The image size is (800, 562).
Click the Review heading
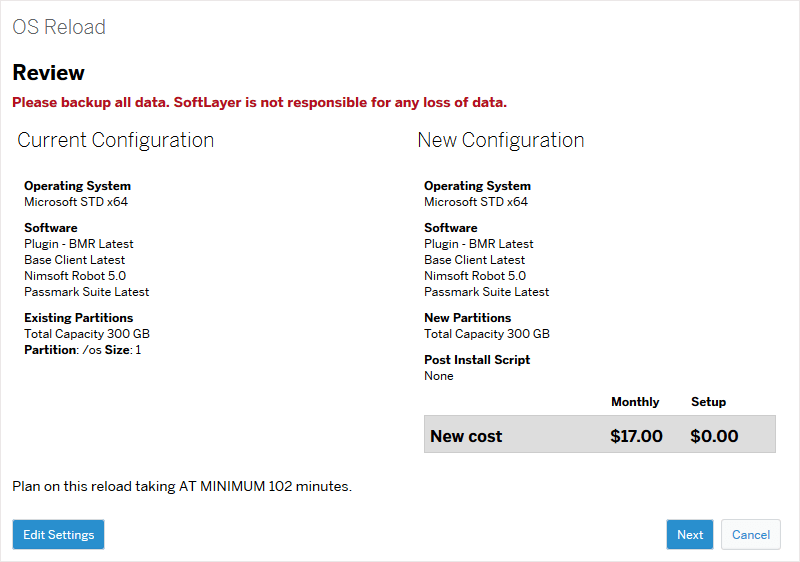48,73
